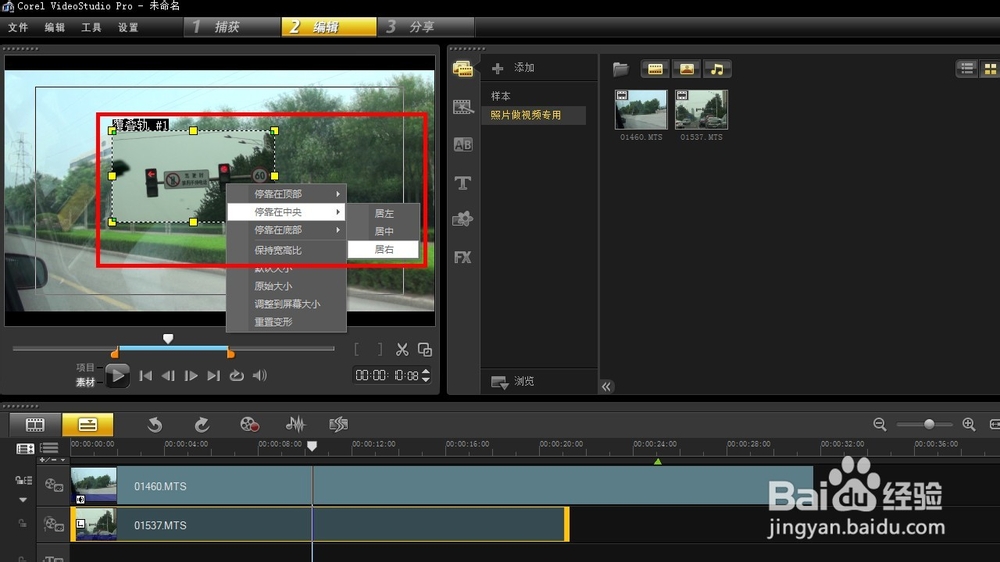Click the folder import media icon
Viewport: 1000px width, 562px height.
pyautogui.click(x=621, y=69)
